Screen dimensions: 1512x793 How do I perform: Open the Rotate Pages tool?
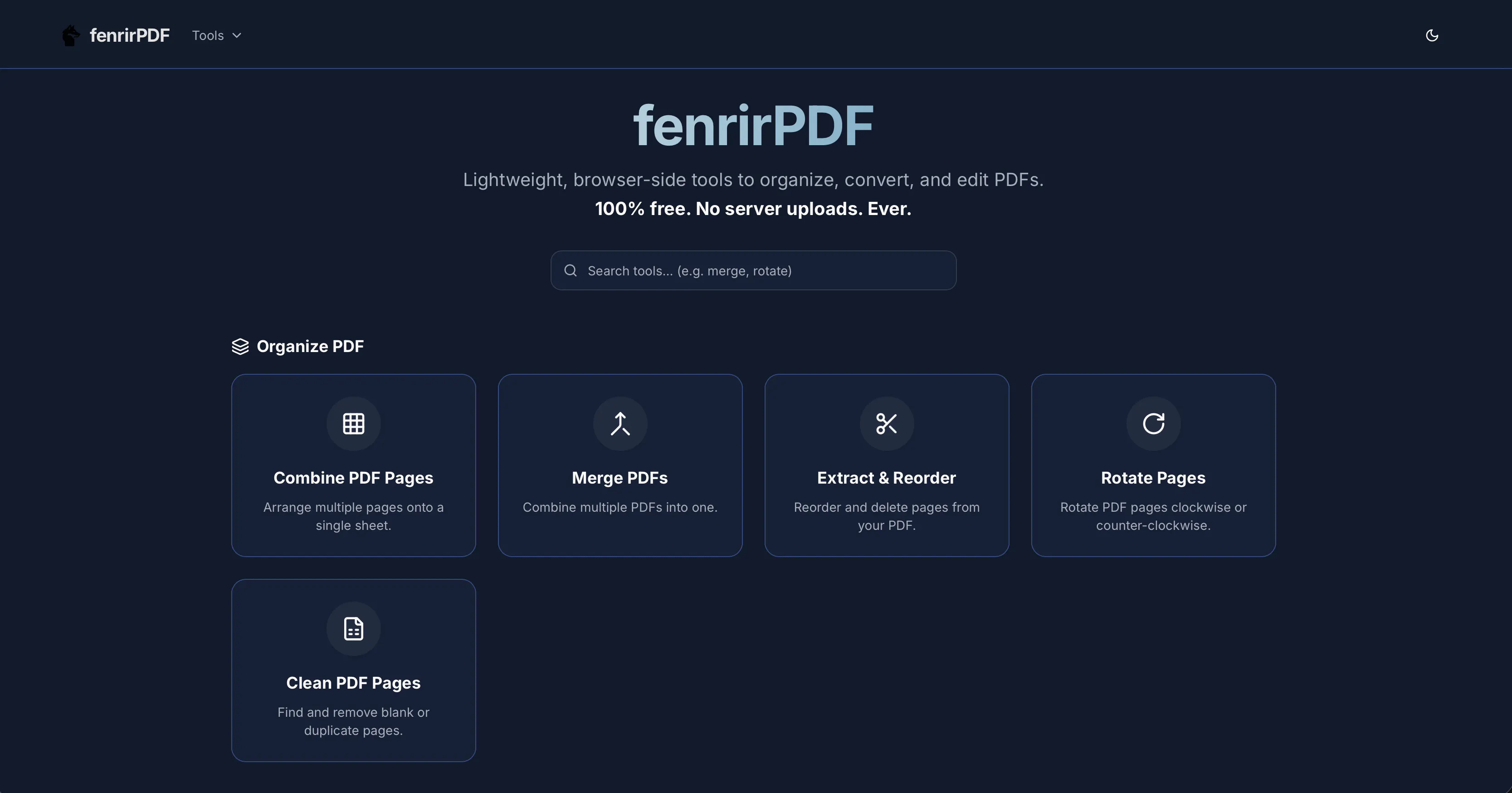pos(1153,465)
